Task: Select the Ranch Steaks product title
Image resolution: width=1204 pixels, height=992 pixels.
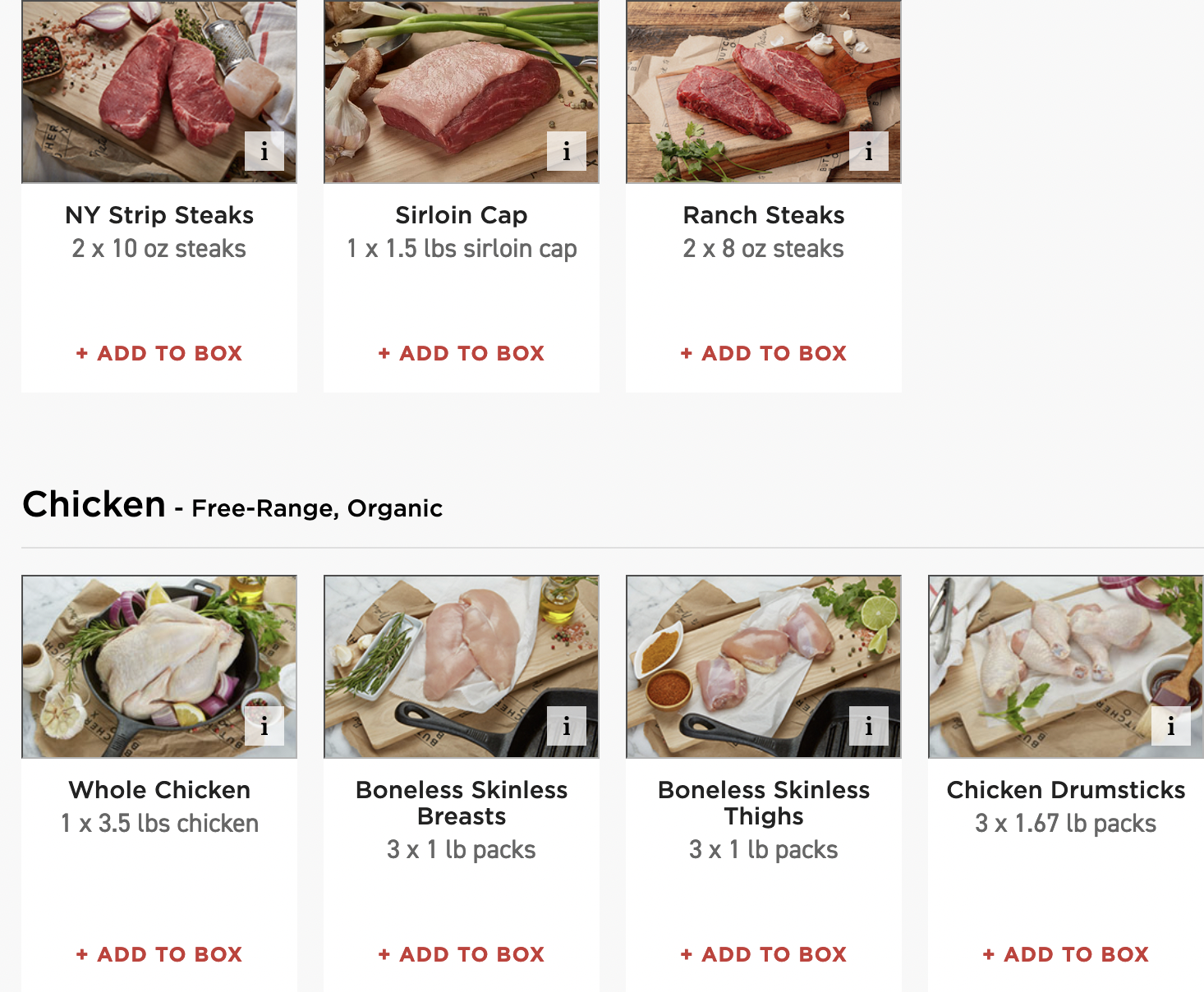Action: (x=763, y=215)
